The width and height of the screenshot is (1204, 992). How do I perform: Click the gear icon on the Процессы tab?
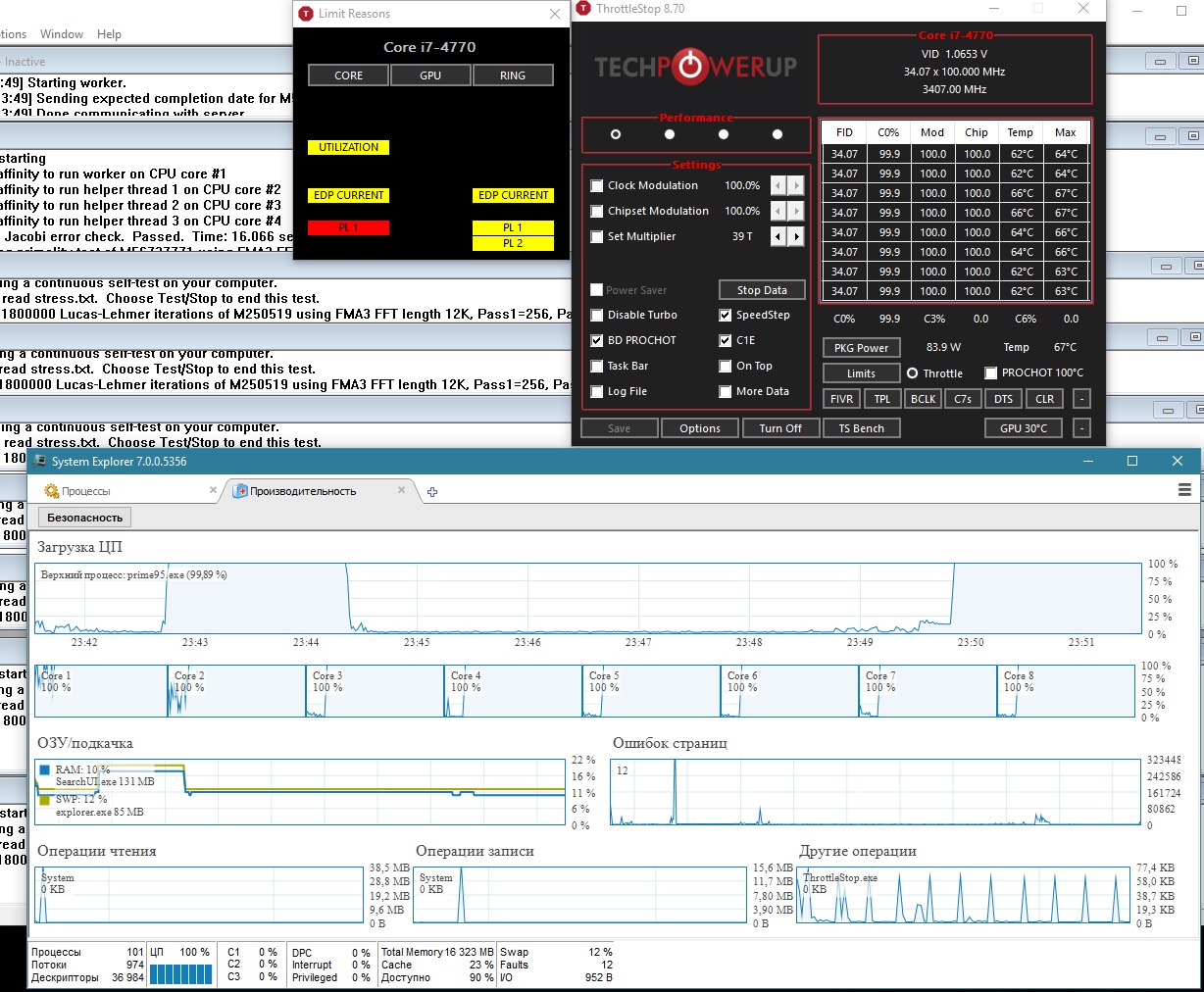[x=52, y=491]
